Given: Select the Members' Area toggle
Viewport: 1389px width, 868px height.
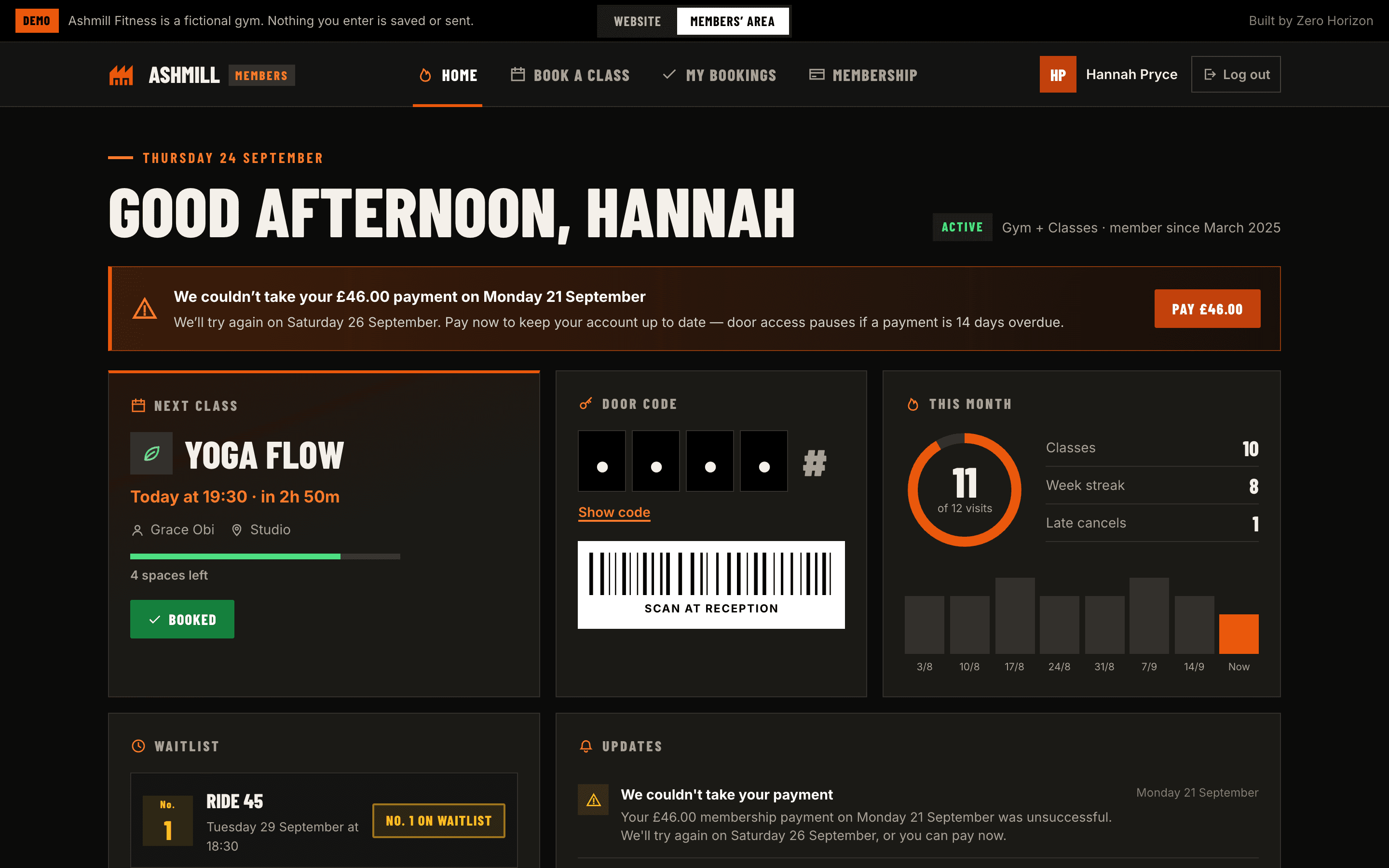Looking at the screenshot, I should pyautogui.click(x=733, y=21).
